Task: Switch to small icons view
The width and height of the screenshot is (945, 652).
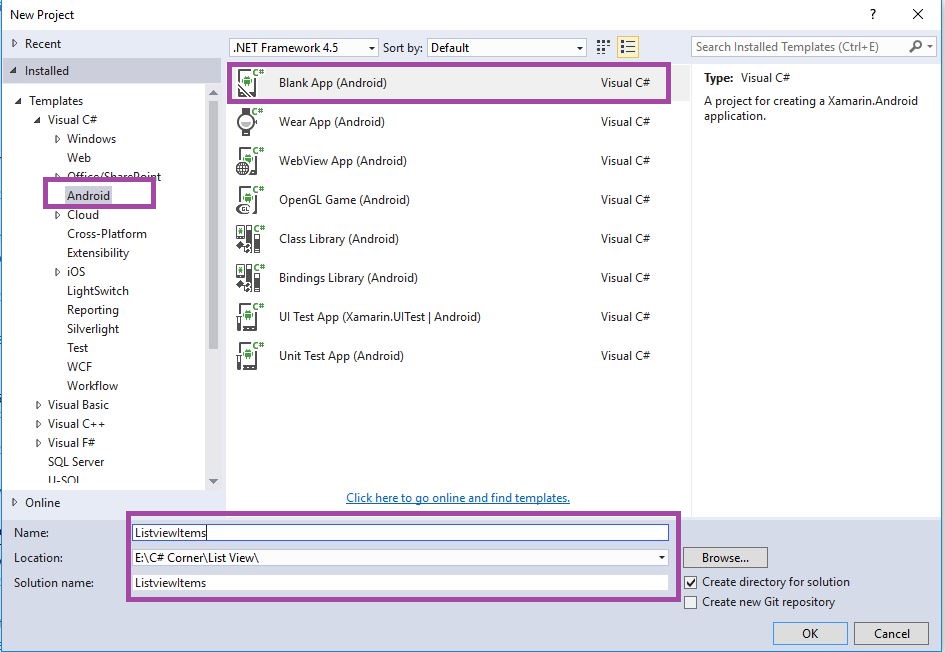Action: pos(603,47)
